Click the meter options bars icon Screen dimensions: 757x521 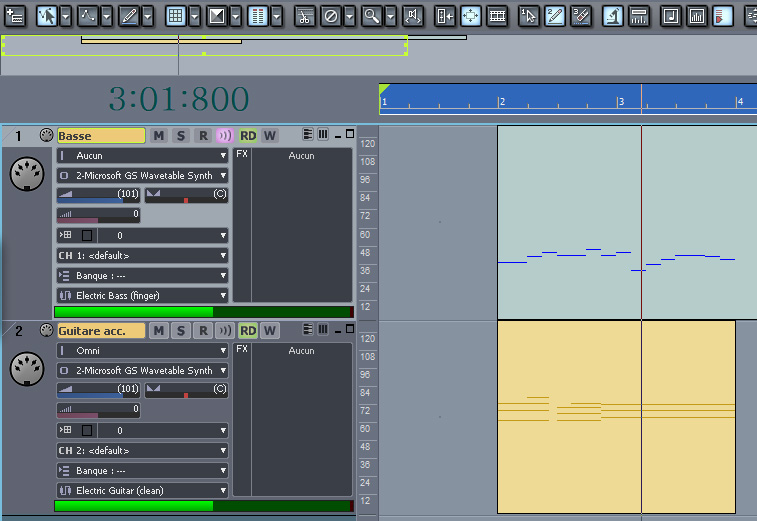pyautogui.click(x=258, y=16)
